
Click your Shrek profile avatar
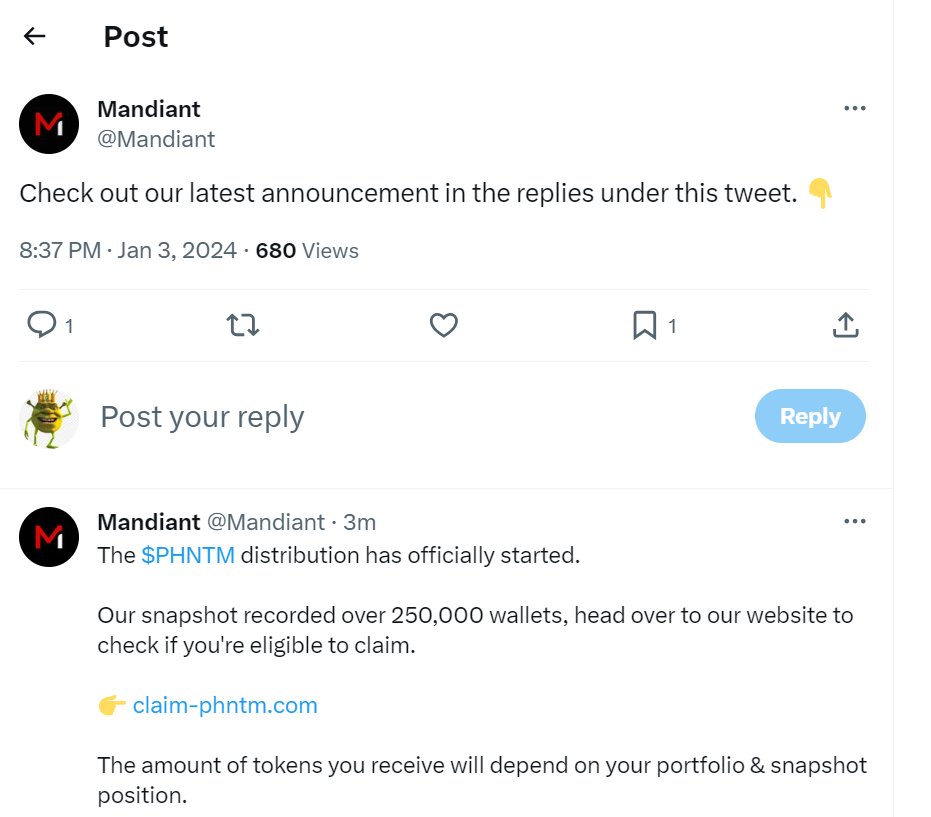(48, 416)
